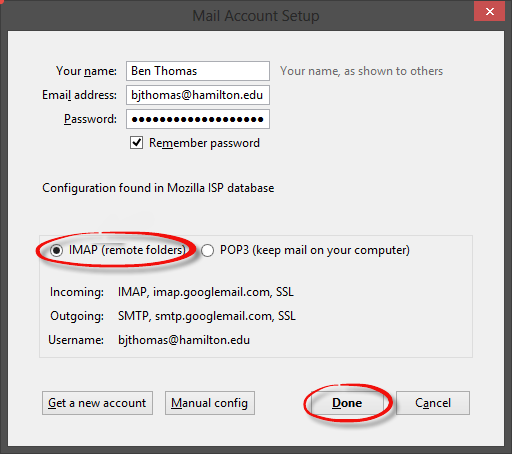Close the Mail Account Setup dialog

(489, 11)
